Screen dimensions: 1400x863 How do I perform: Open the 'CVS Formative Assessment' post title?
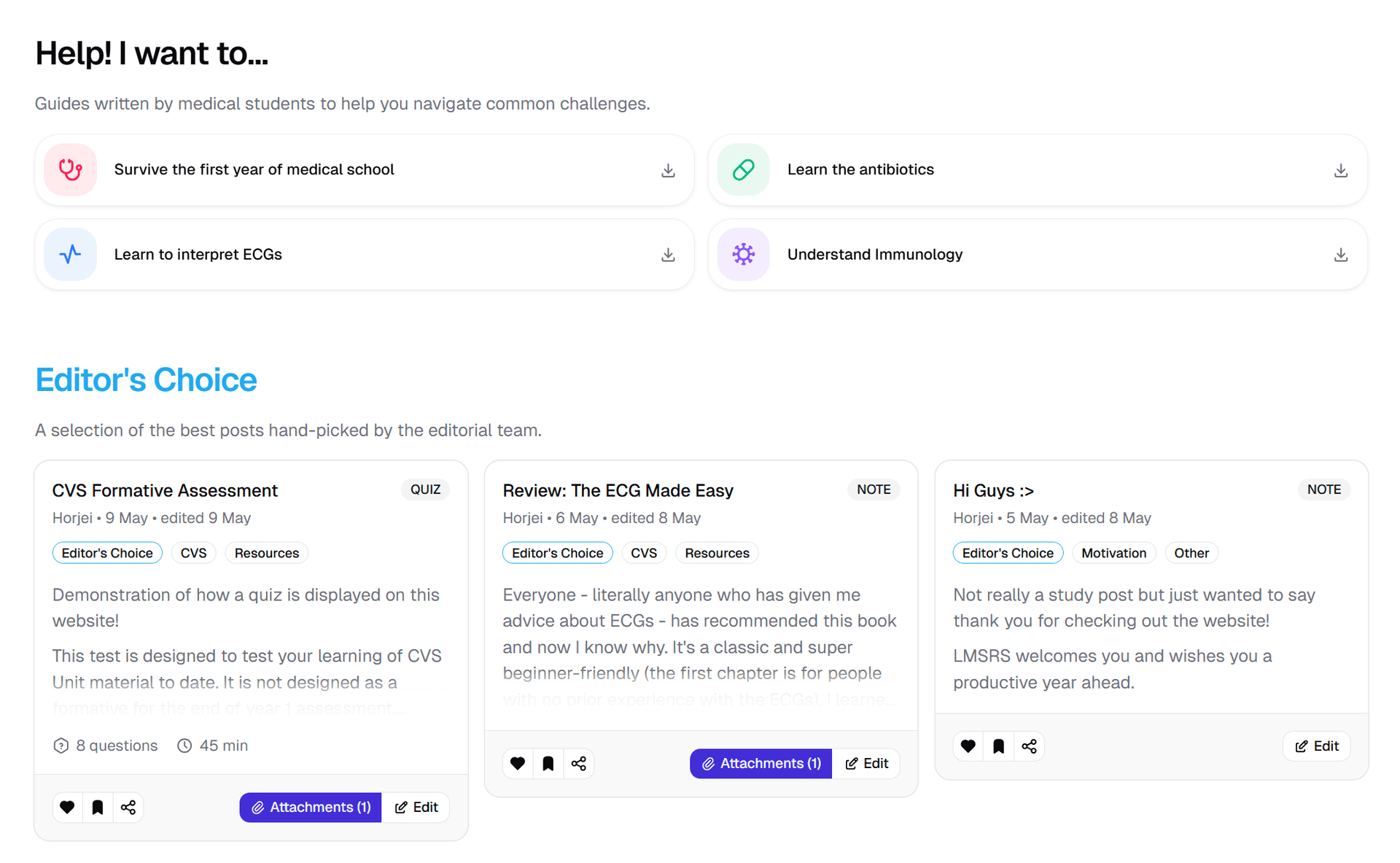point(165,490)
